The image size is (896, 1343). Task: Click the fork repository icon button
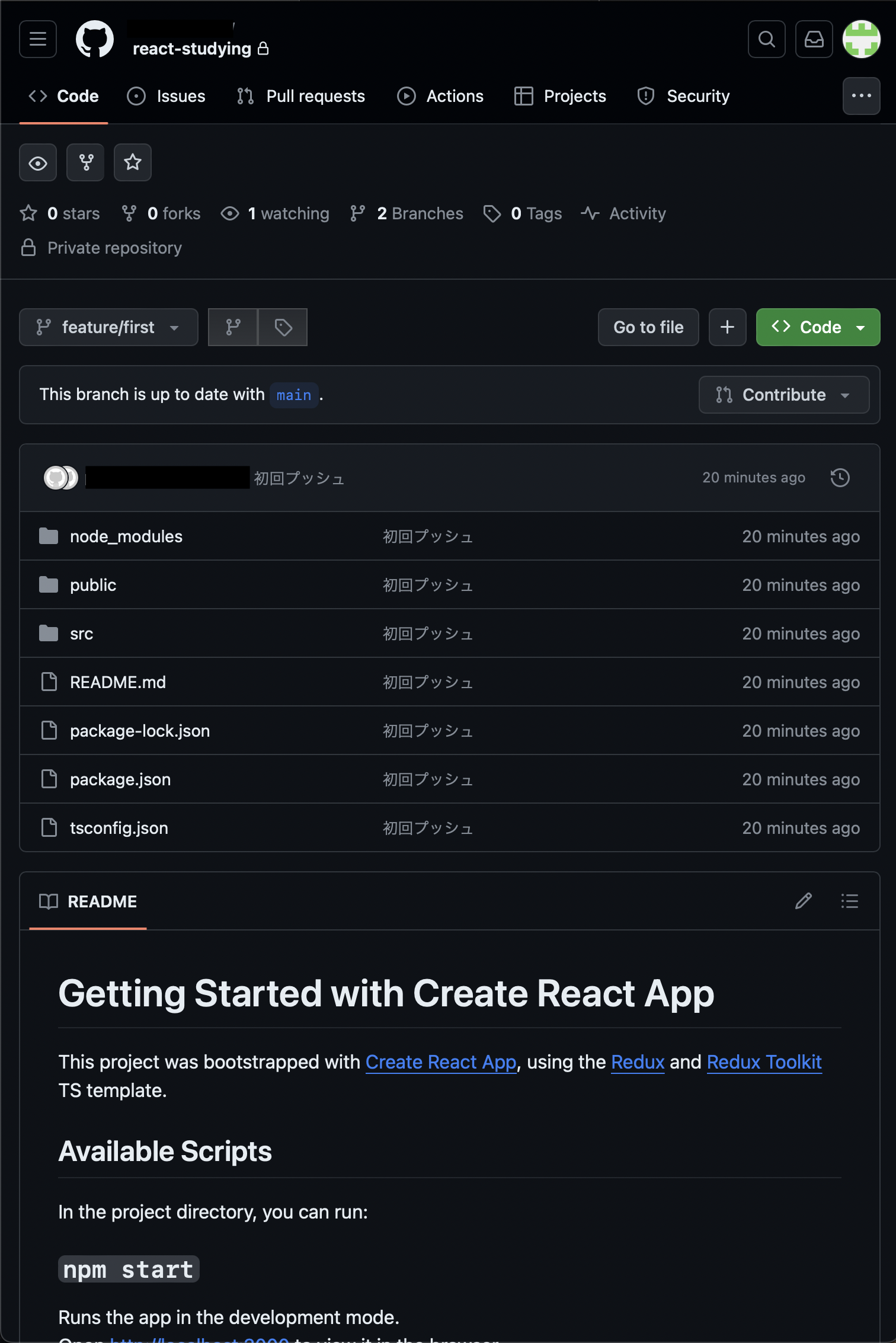[85, 162]
